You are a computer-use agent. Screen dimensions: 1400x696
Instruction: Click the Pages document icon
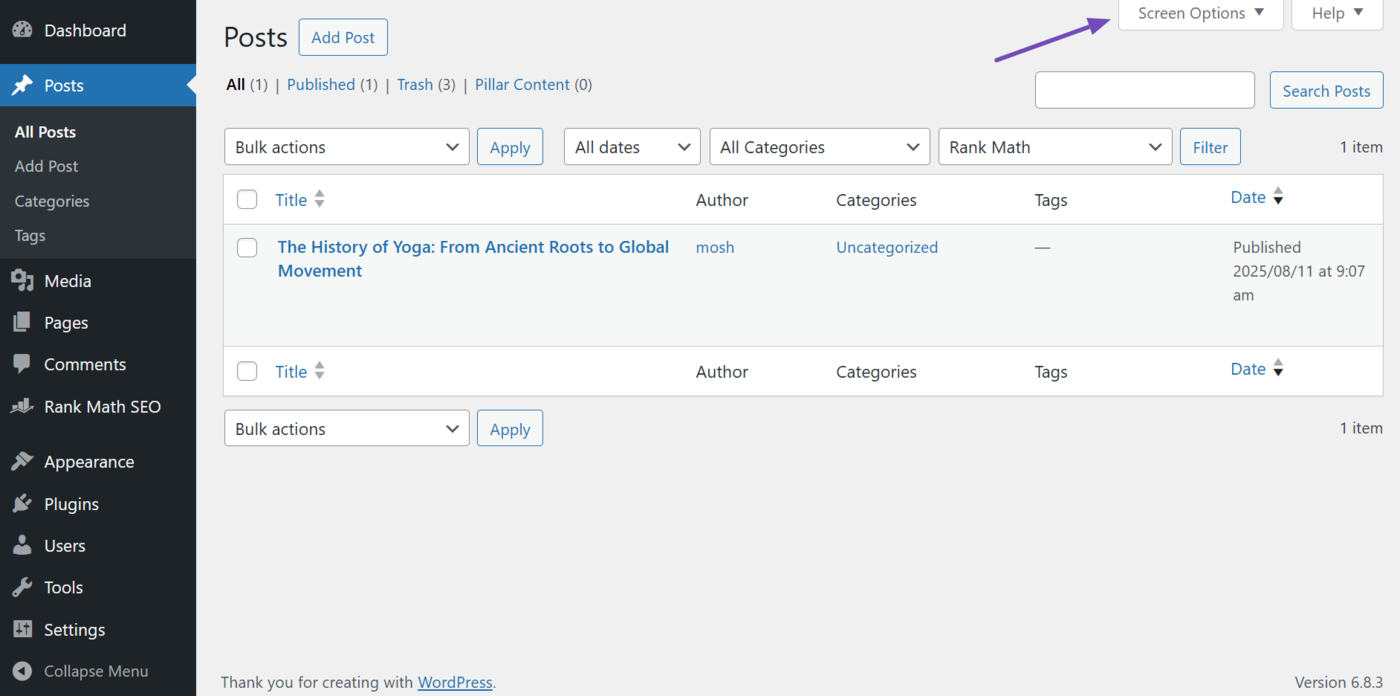(x=21, y=322)
